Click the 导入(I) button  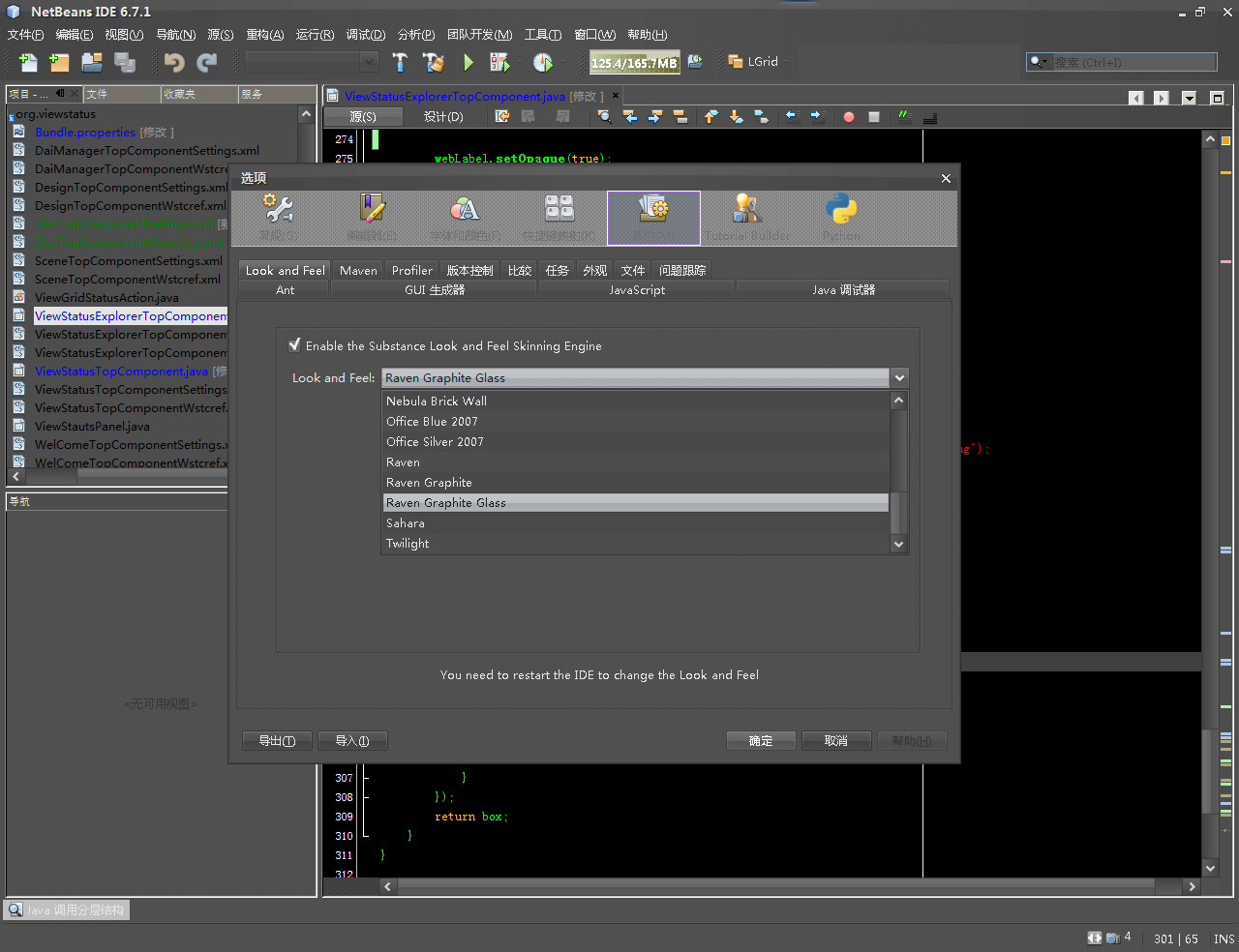click(352, 740)
